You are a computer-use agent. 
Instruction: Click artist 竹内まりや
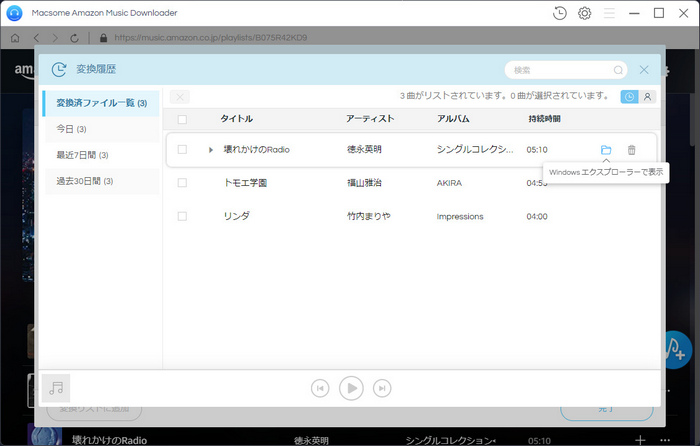coord(369,216)
